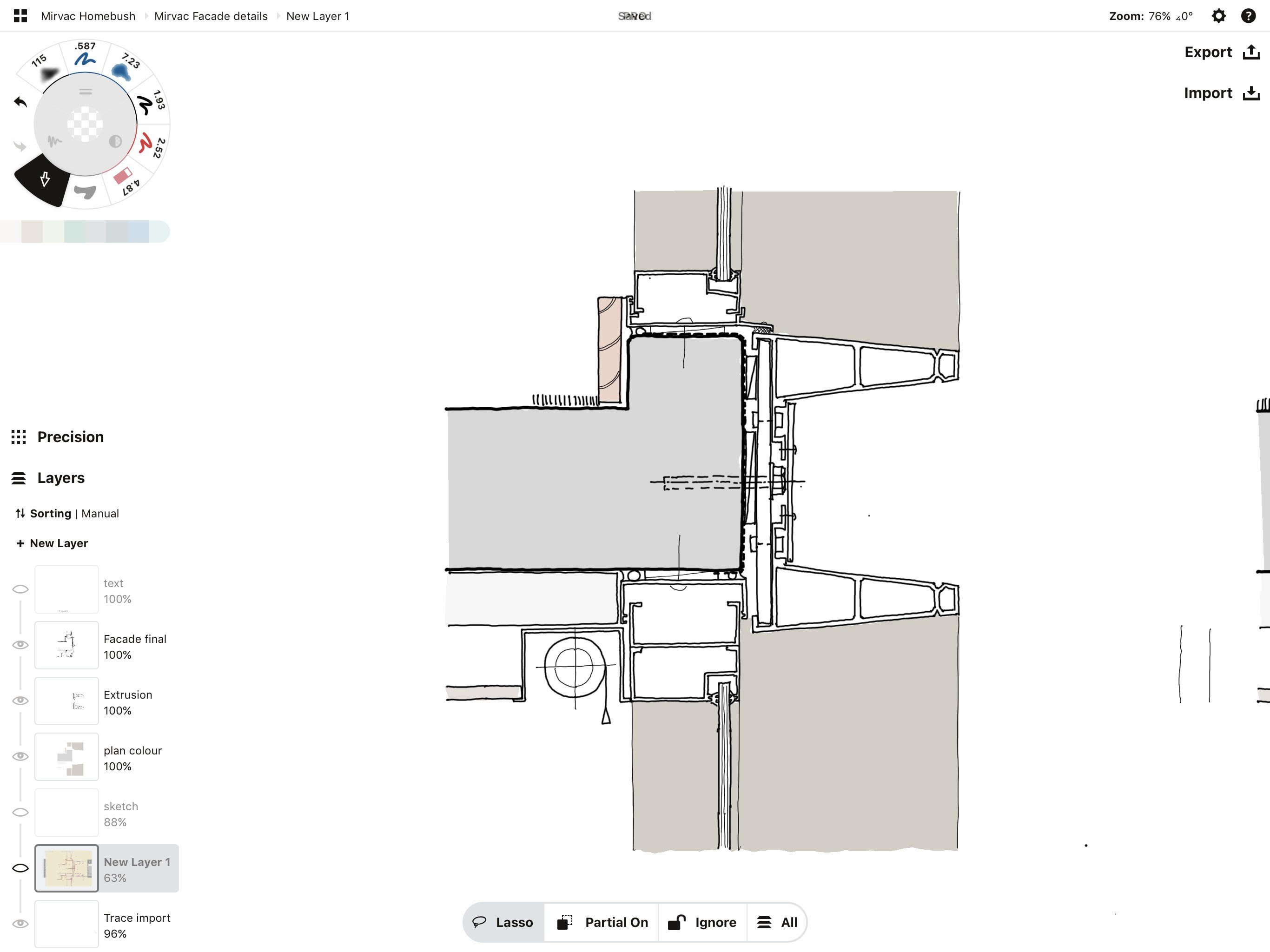
Task: Toggle the Ignore locked option
Action: tap(702, 922)
